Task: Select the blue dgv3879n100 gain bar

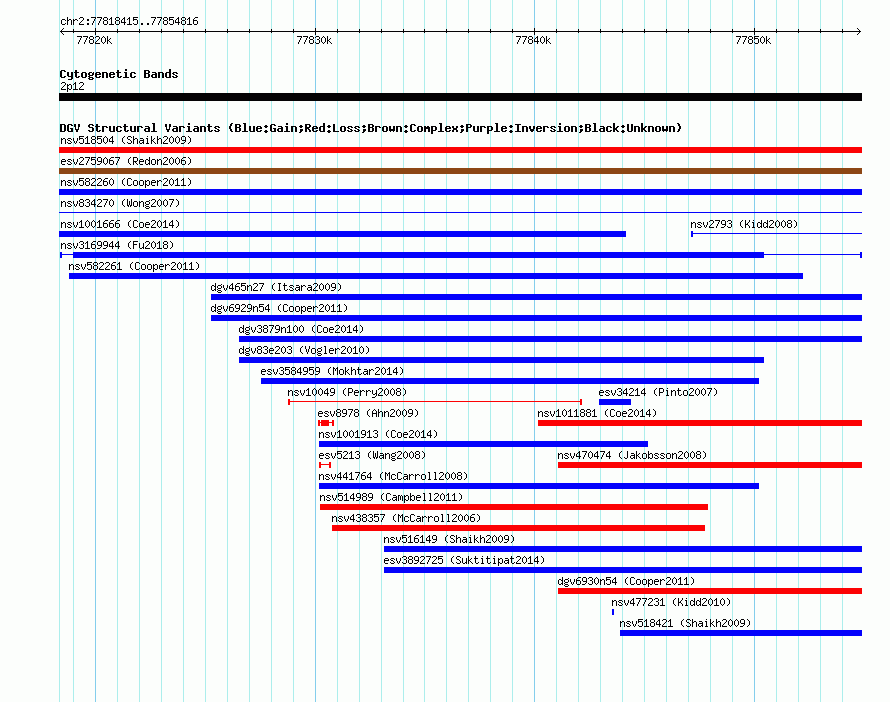Action: coord(551,339)
